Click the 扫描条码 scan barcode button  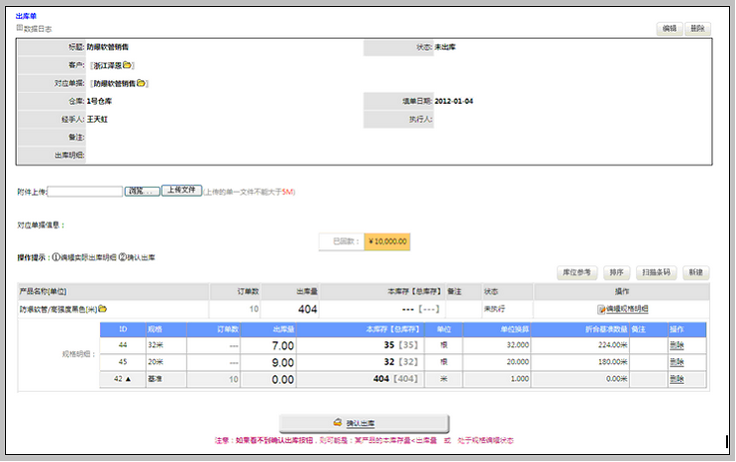[656, 272]
